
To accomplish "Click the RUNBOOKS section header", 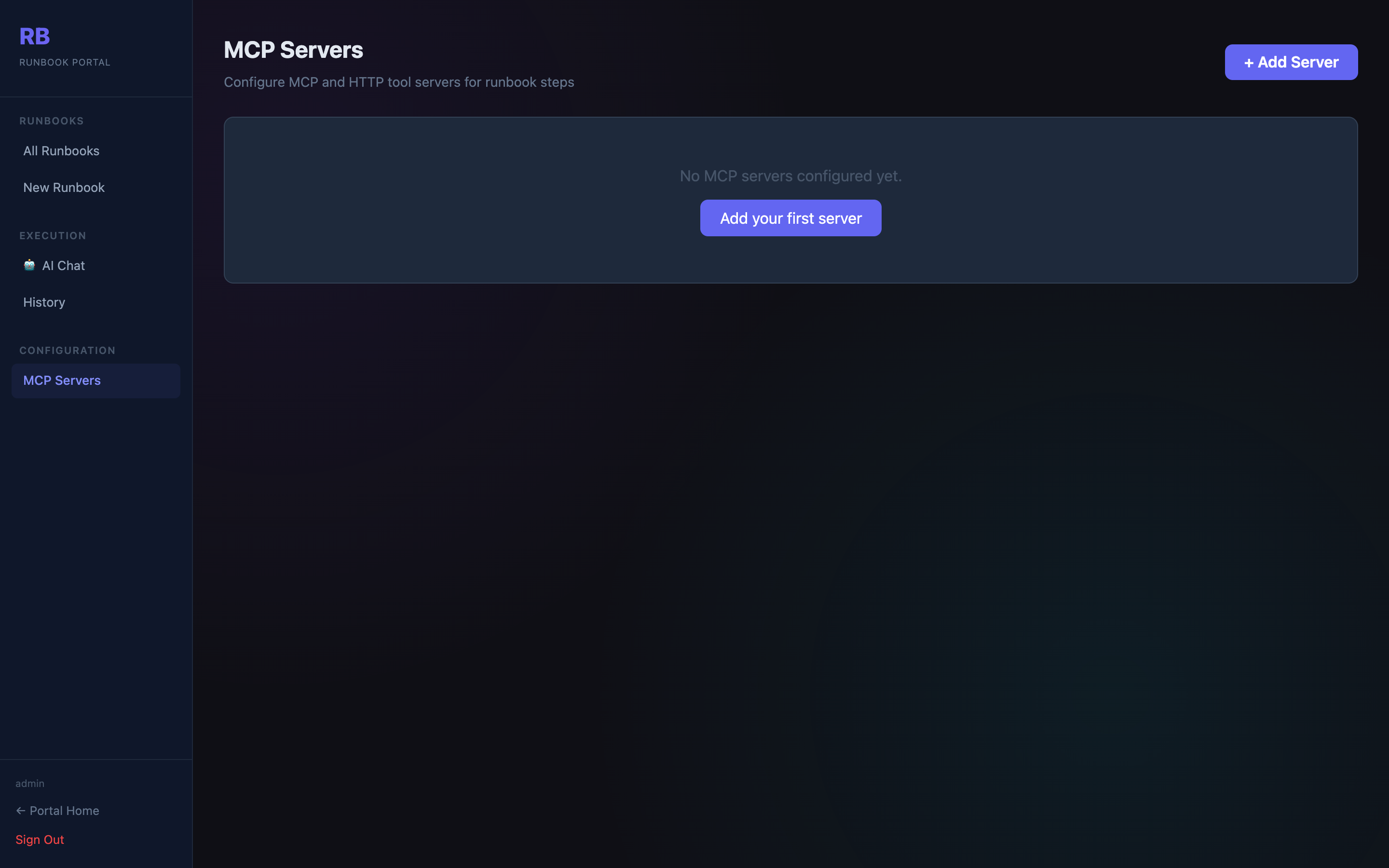I will point(52,121).
